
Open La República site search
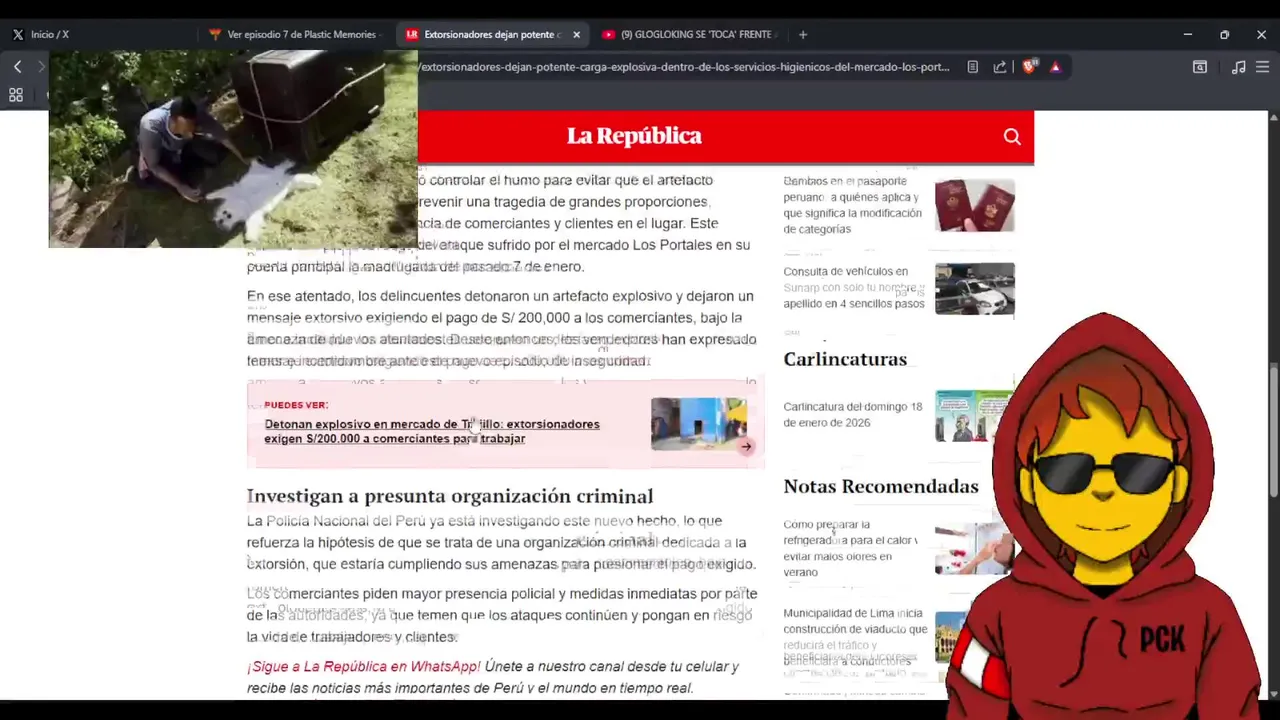1012,137
